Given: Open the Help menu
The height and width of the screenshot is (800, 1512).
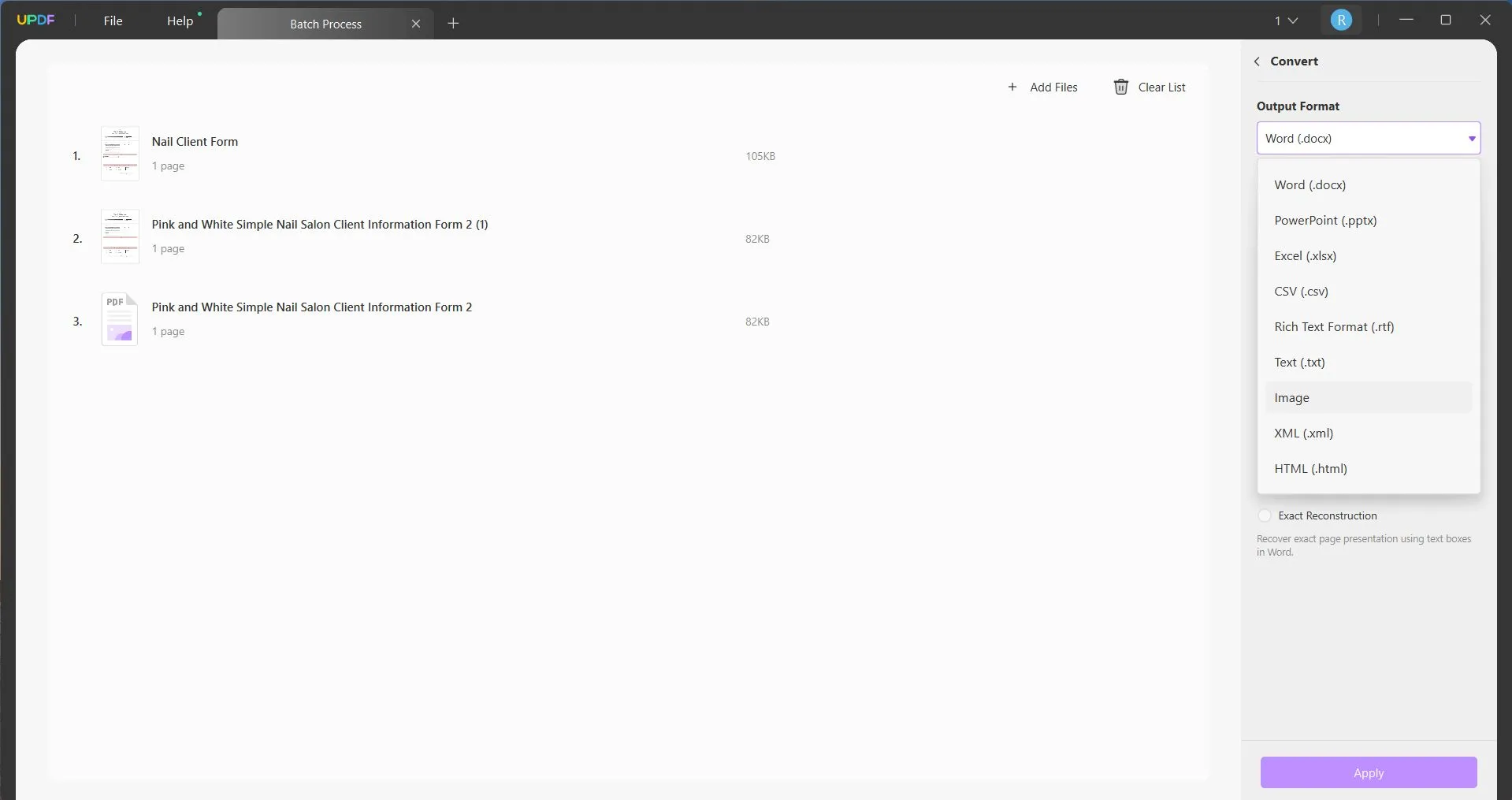Looking at the screenshot, I should pyautogui.click(x=180, y=20).
